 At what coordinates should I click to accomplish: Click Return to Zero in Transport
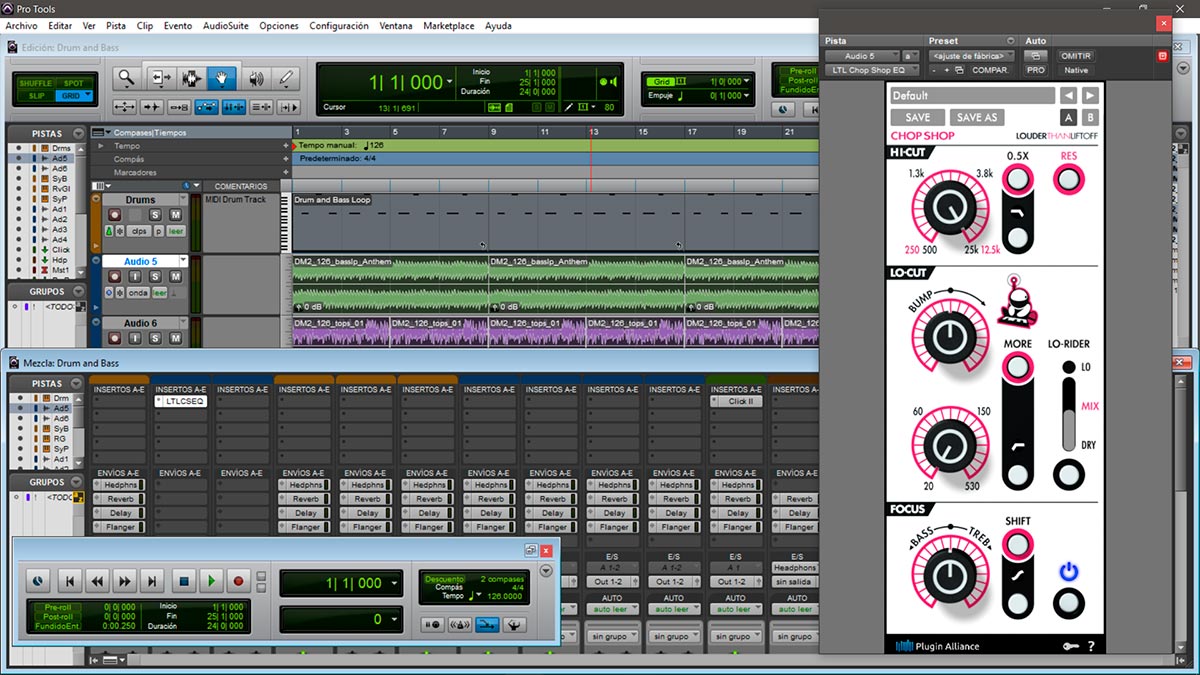[69, 580]
